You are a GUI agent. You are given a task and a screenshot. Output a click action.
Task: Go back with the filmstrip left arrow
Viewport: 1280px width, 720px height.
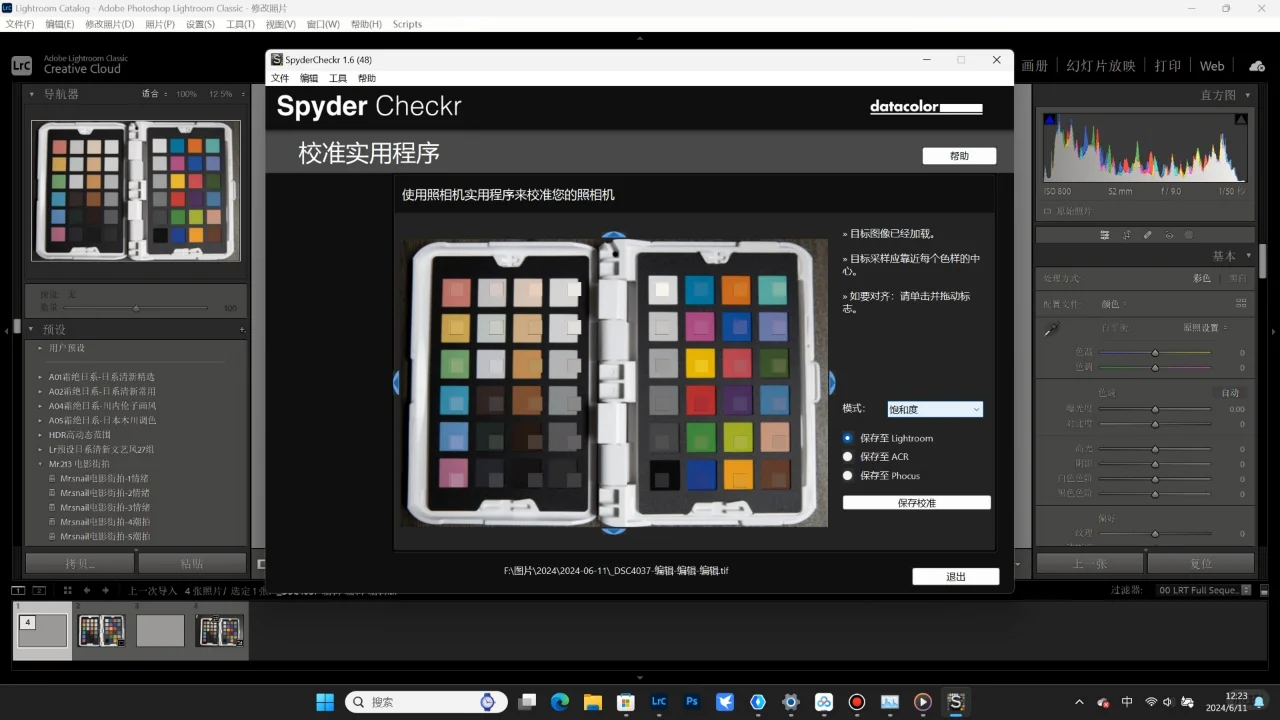(x=87, y=590)
